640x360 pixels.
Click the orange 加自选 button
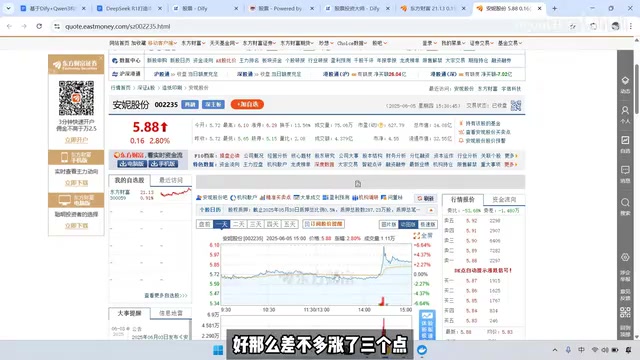[247, 104]
